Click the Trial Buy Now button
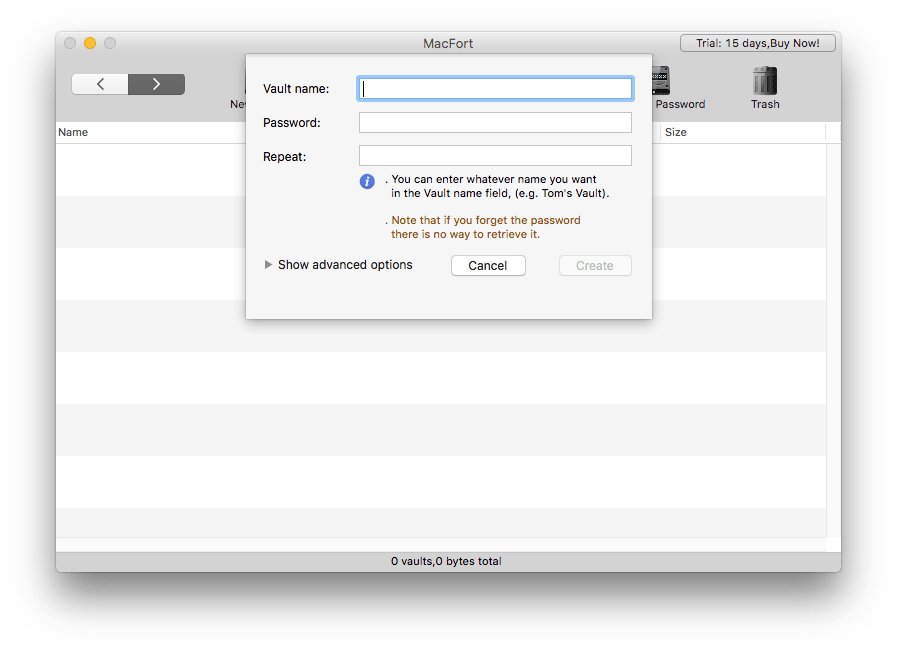 (x=757, y=43)
